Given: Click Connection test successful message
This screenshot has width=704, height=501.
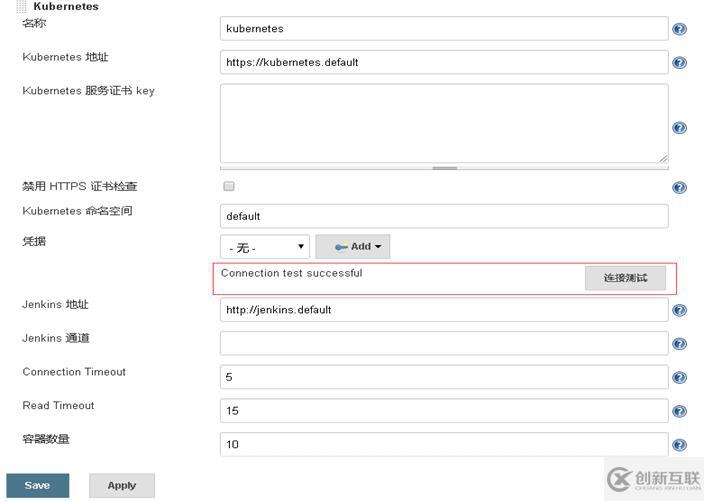Looking at the screenshot, I should (x=291, y=273).
